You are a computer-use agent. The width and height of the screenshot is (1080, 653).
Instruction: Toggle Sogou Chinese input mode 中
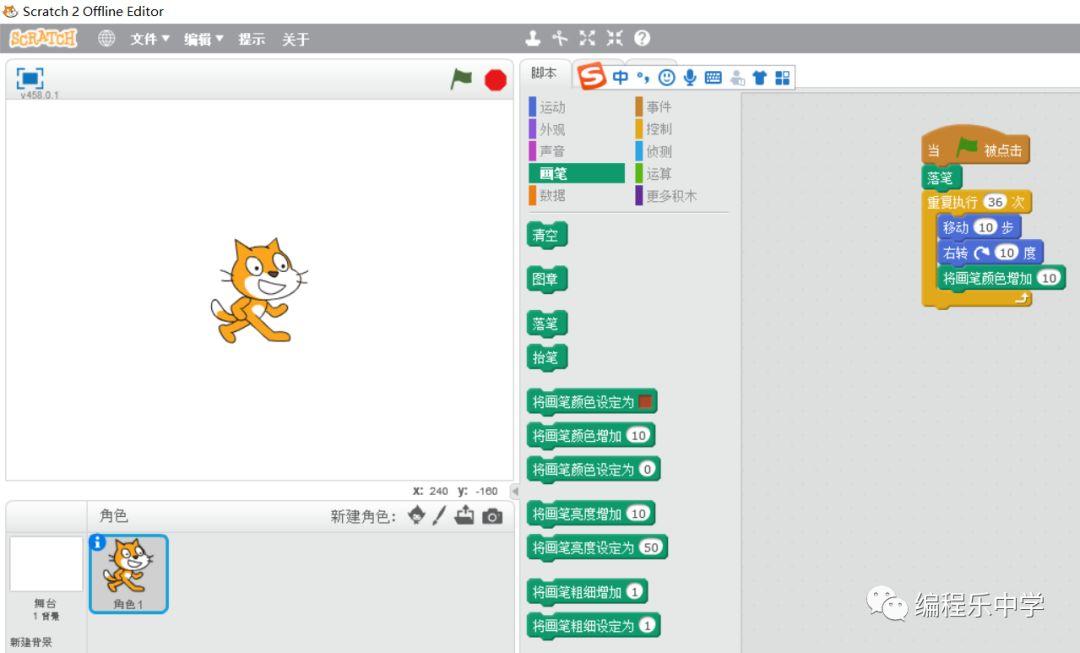(x=620, y=77)
